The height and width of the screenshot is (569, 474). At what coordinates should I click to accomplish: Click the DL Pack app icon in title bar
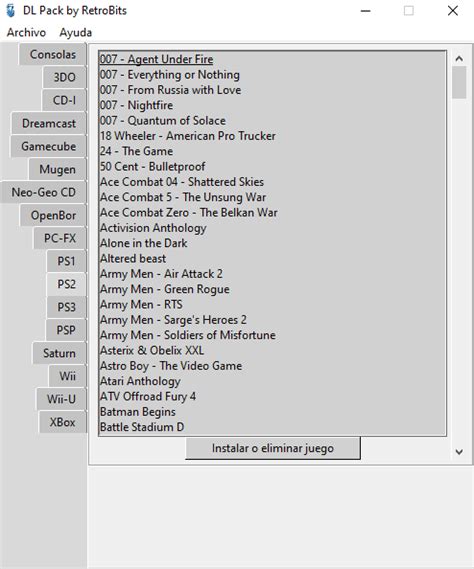pyautogui.click(x=11, y=11)
